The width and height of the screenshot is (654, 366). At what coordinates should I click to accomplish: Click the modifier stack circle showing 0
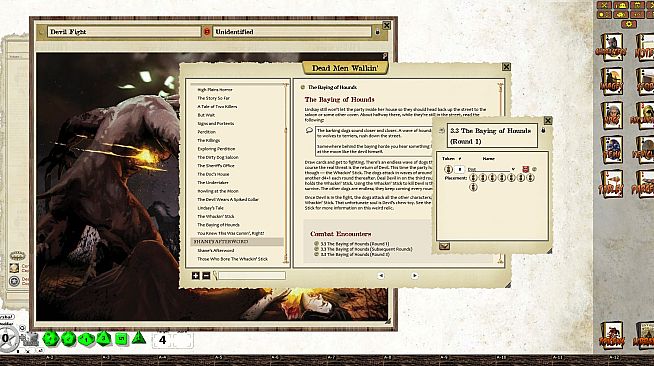coord(6,338)
